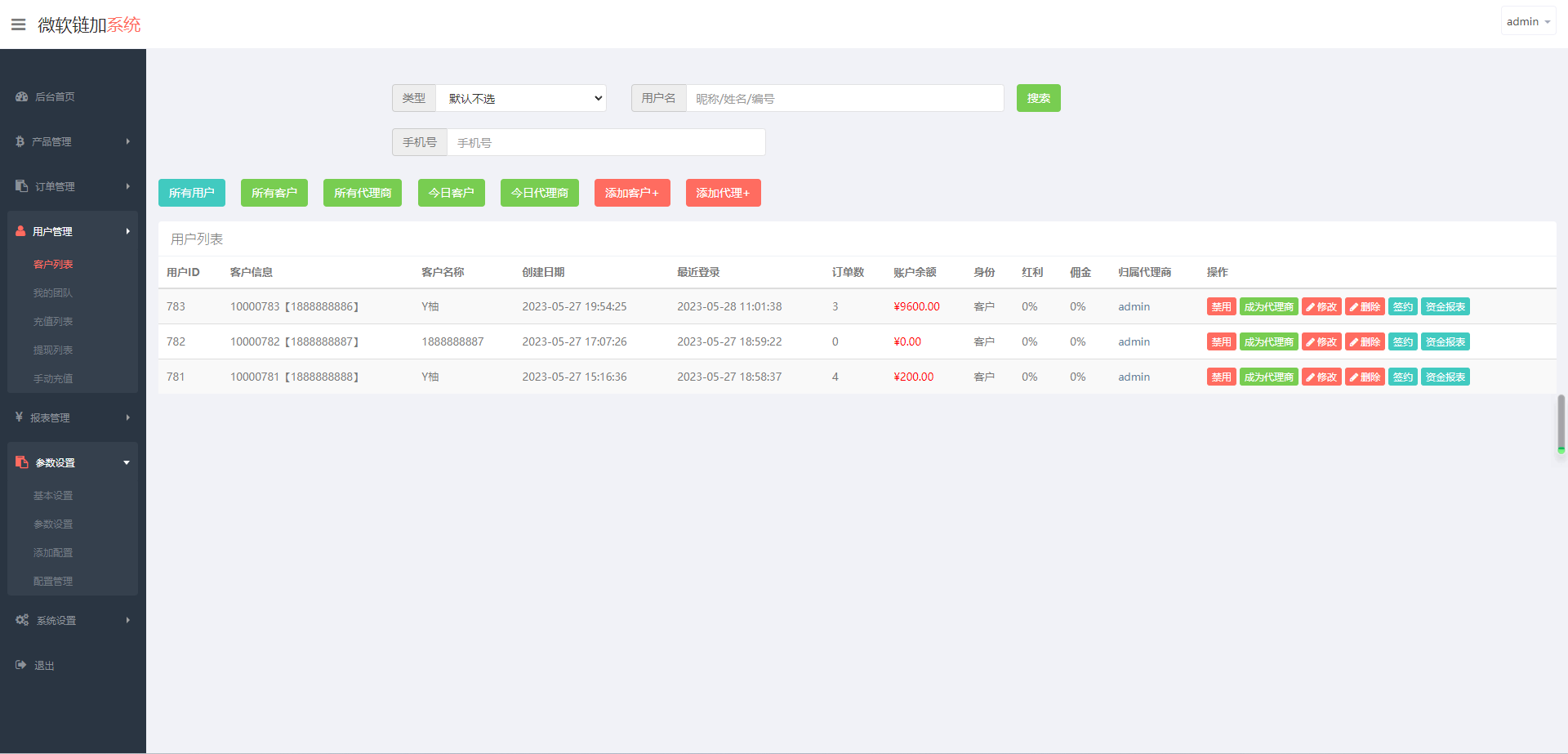1568x754 pixels.
Task: Open the 参数设置 submenu item
Action: [53, 524]
